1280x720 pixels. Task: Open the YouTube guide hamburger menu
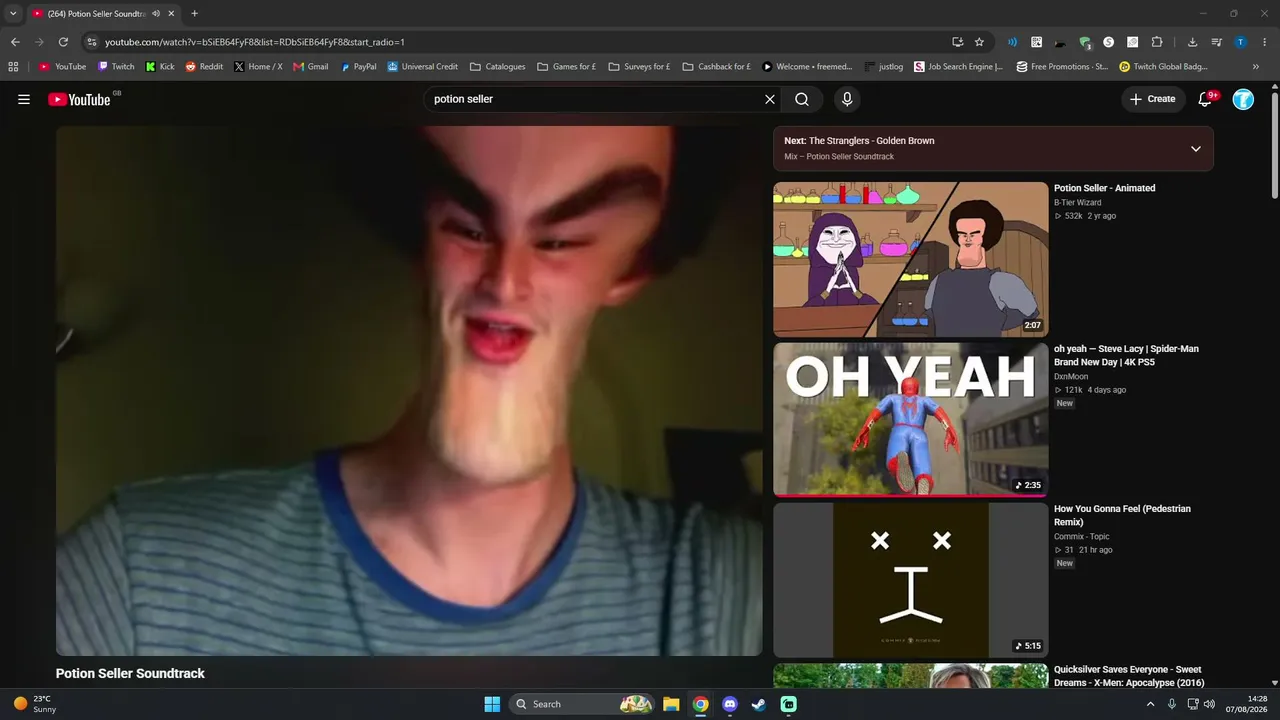pos(24,99)
